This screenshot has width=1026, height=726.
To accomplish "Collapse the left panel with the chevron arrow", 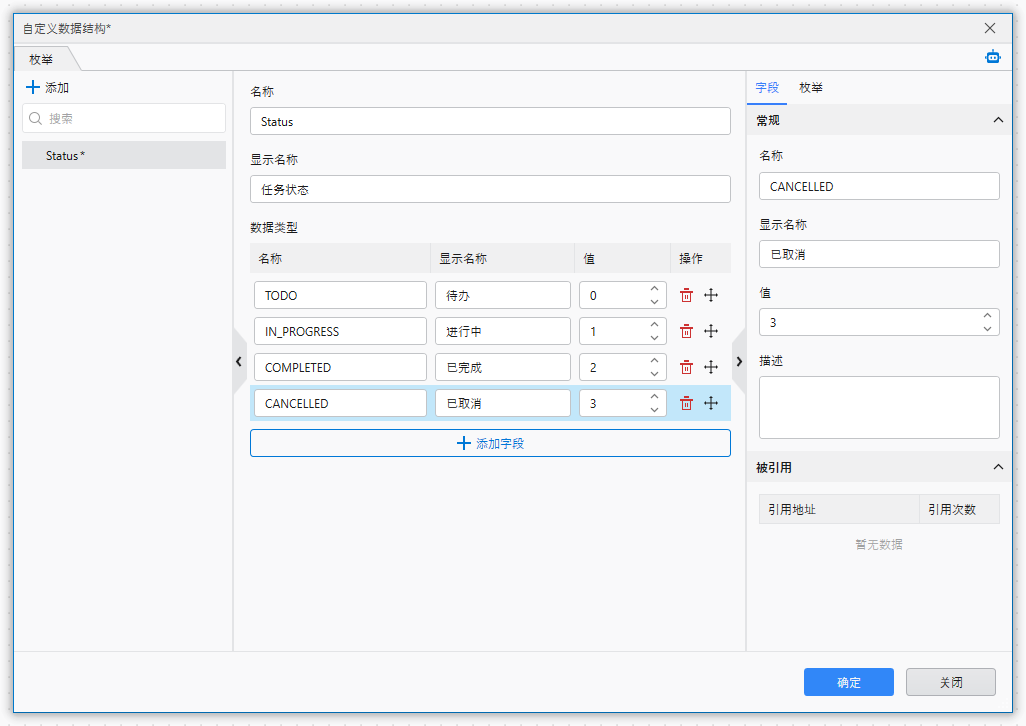I will (x=238, y=362).
